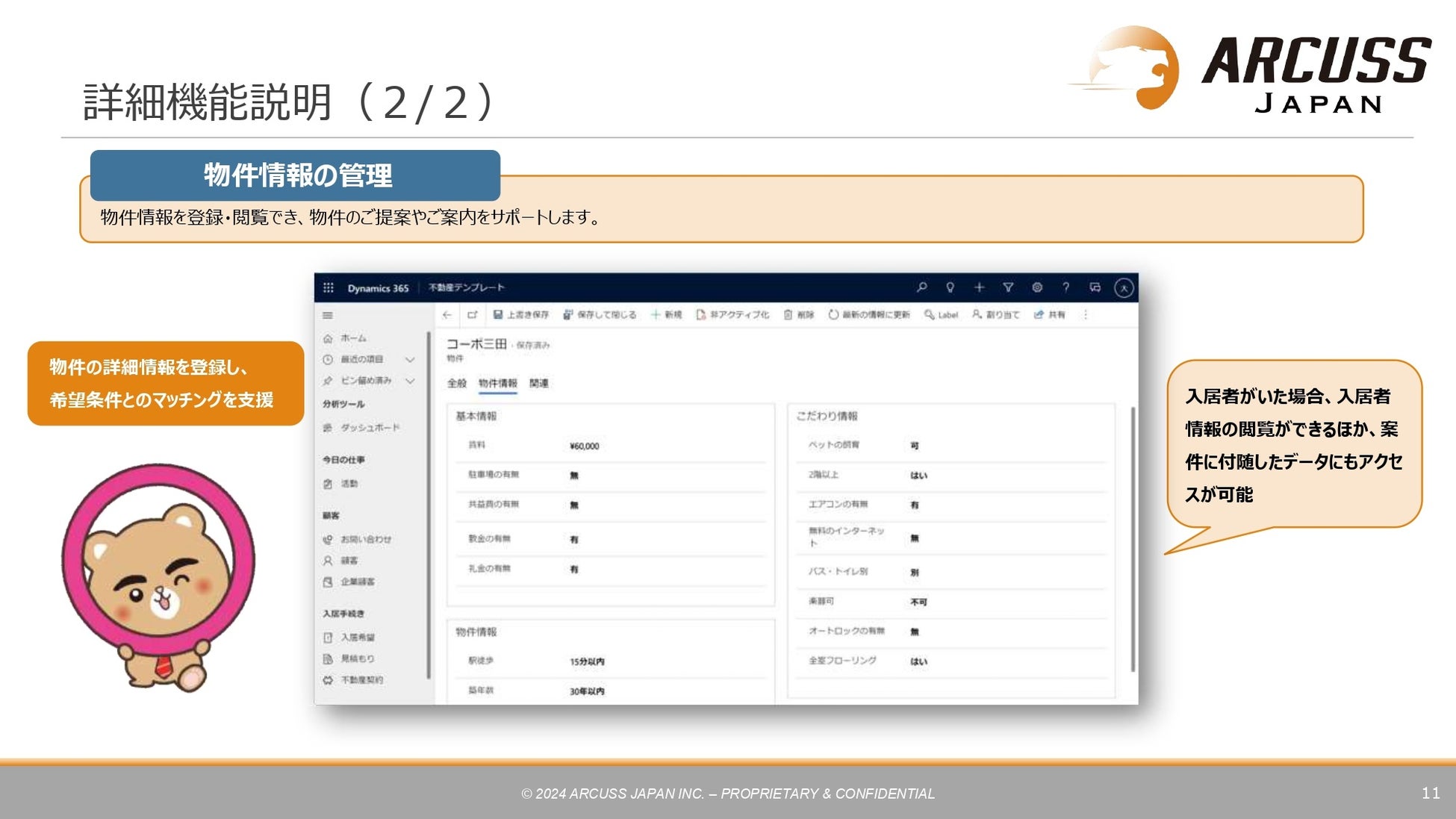The height and width of the screenshot is (819, 1456).
Task: Expand the 最近の項目 chevron
Action: [x=410, y=360]
